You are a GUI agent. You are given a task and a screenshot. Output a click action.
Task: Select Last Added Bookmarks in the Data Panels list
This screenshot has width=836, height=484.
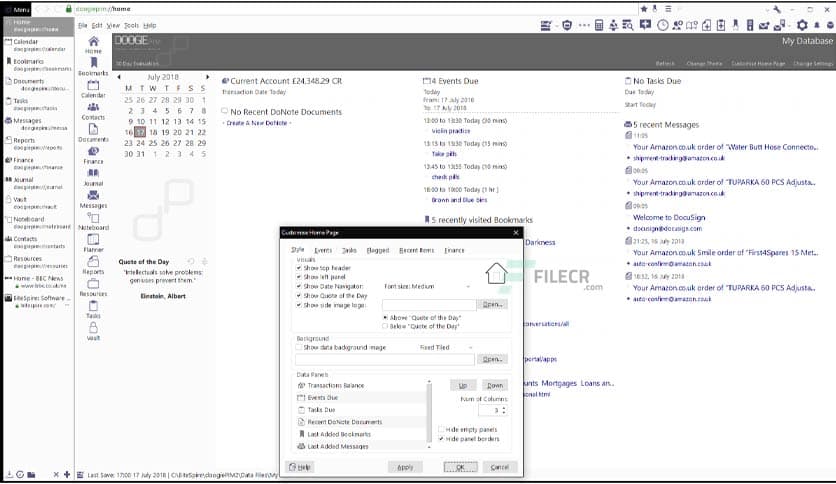point(360,434)
